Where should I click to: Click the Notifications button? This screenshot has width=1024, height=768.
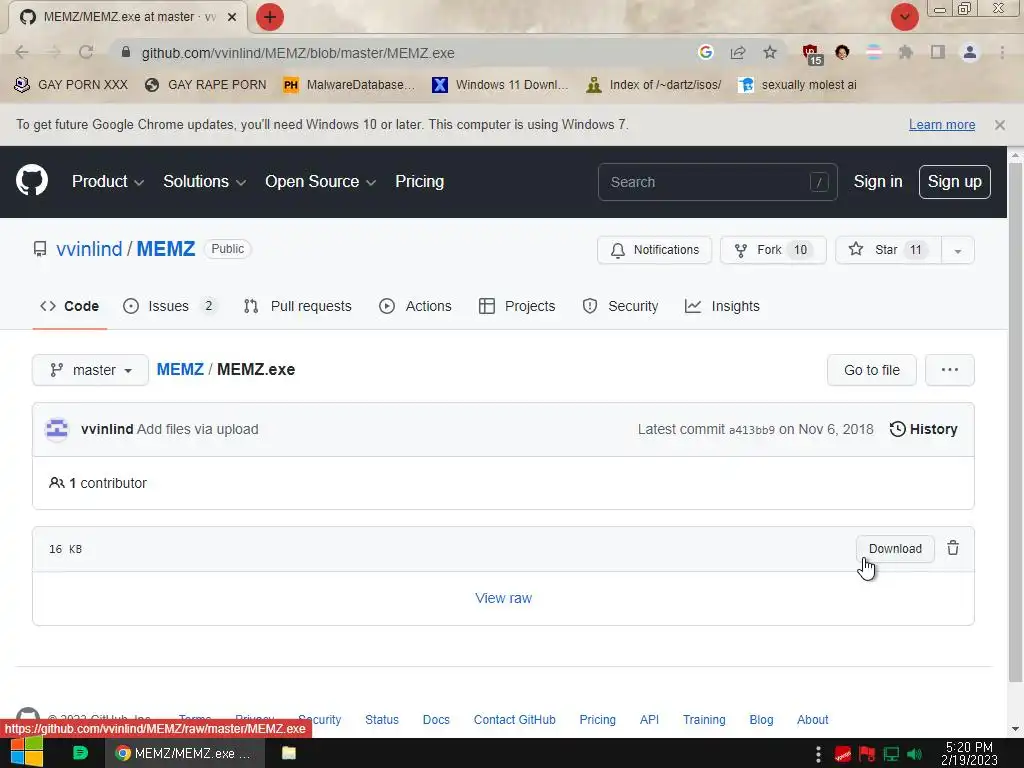[x=654, y=250]
